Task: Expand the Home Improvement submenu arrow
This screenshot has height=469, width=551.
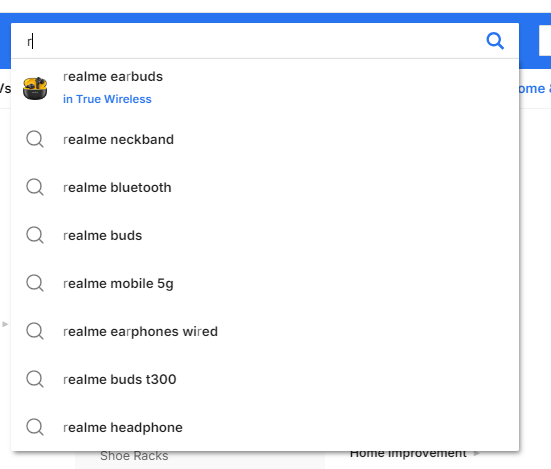Action: pos(476,453)
